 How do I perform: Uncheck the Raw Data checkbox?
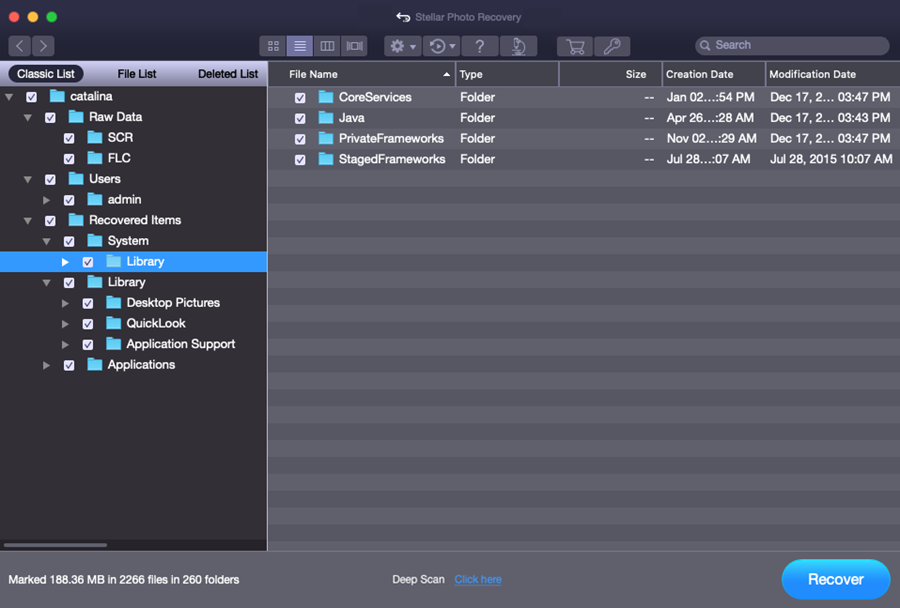pyautogui.click(x=51, y=118)
